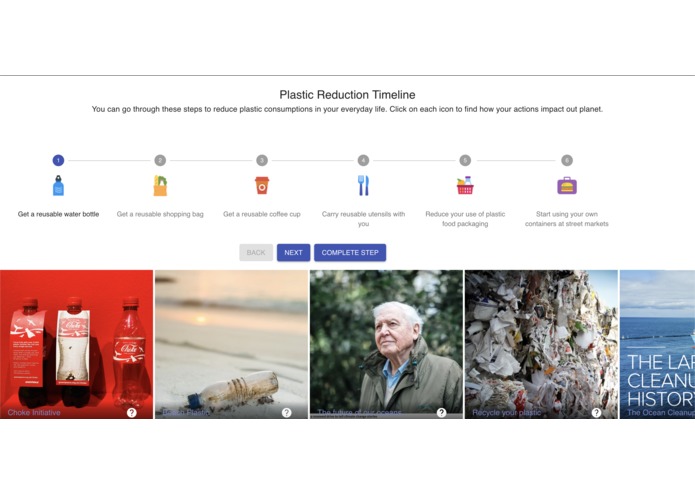Open help icon on Choke Initiative tile
Screen dimensions: 695x494
pyautogui.click(x=132, y=412)
